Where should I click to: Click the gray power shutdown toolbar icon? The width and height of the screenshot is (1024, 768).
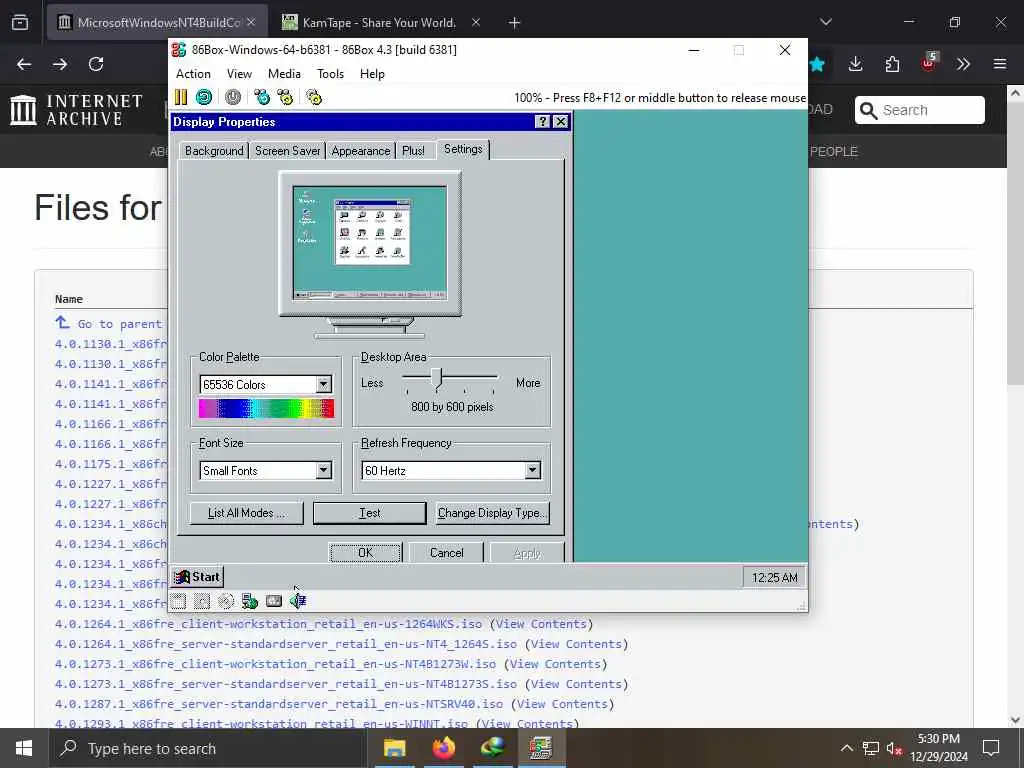coord(233,97)
